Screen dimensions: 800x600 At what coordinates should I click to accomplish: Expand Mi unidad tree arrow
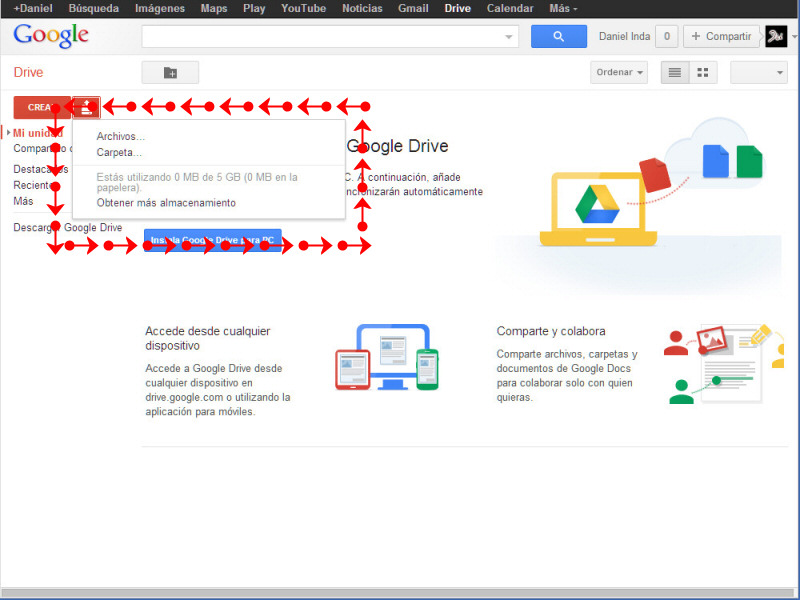8,133
